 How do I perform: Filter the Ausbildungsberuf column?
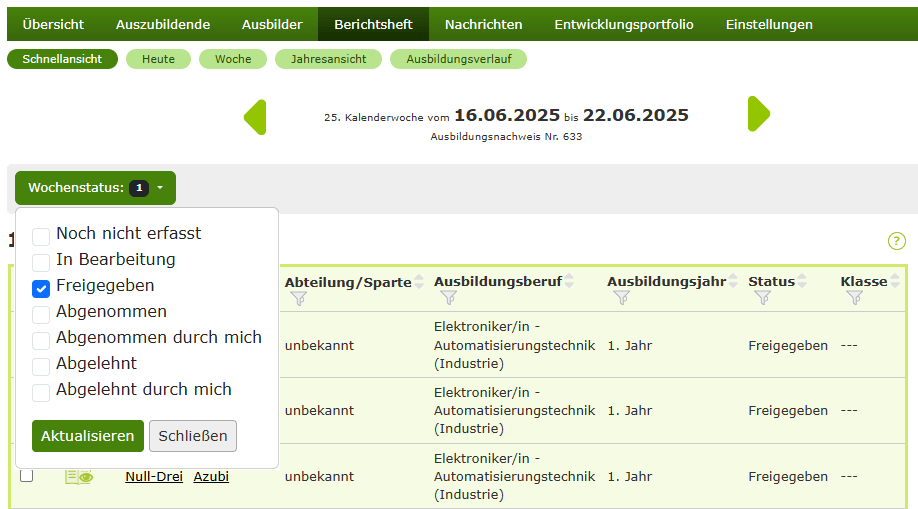tap(448, 298)
